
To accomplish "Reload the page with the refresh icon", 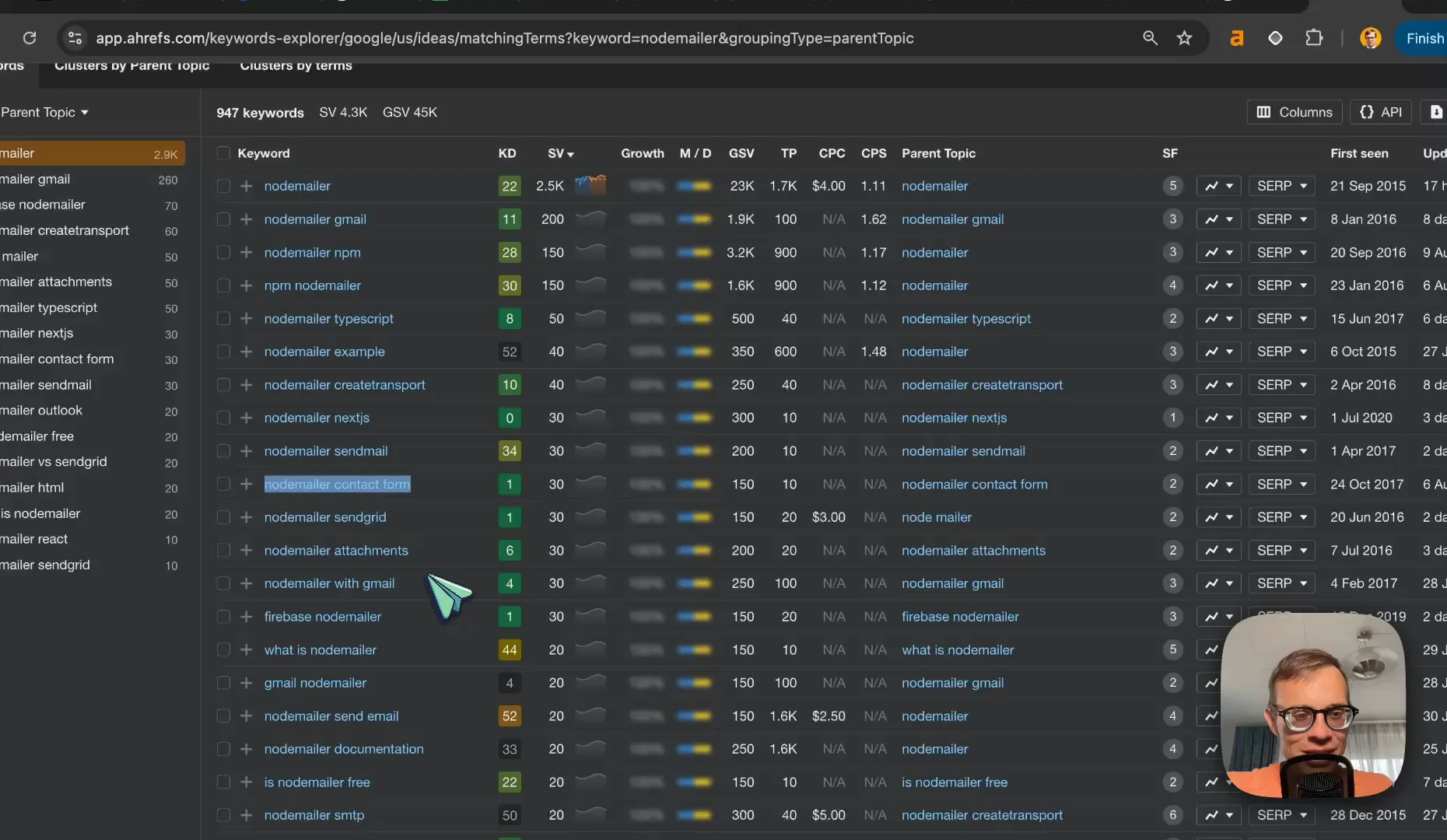I will [x=30, y=38].
